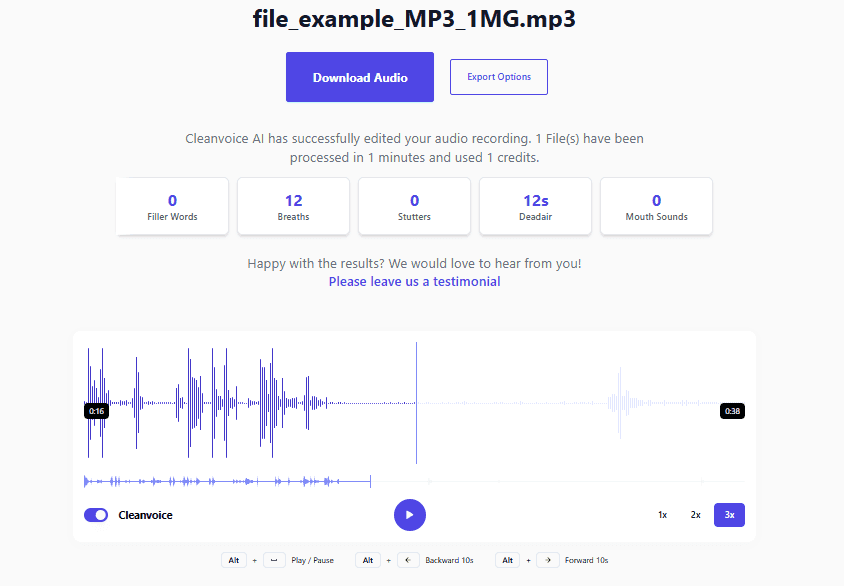844x586 pixels.
Task: Click the 0:16 start time label
Action: (x=97, y=411)
